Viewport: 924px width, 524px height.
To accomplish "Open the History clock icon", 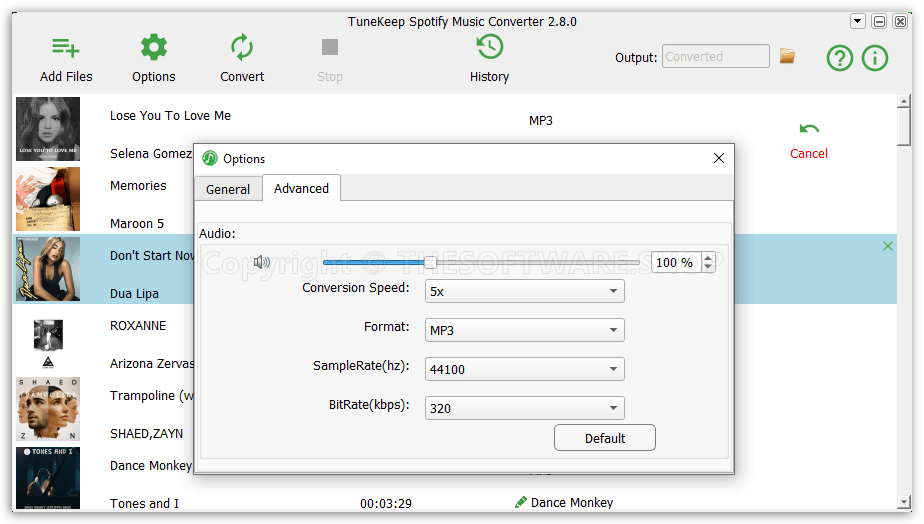I will point(490,47).
